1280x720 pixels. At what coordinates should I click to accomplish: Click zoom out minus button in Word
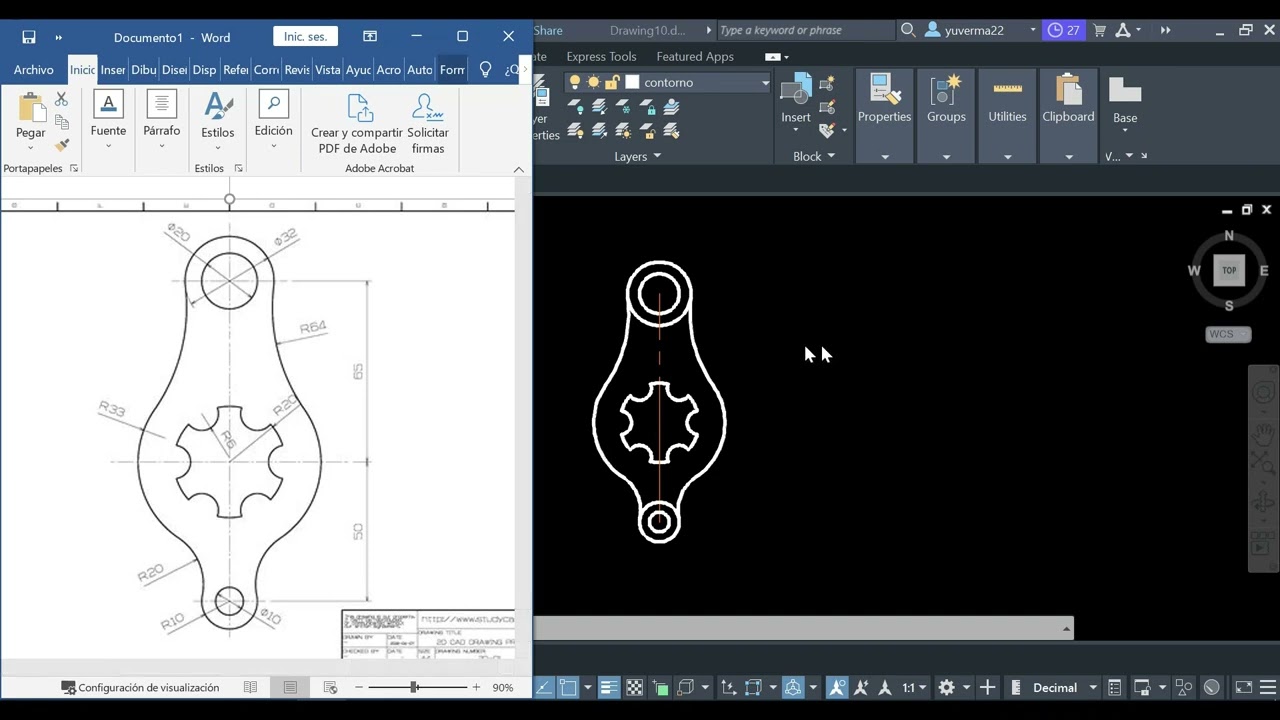point(359,688)
